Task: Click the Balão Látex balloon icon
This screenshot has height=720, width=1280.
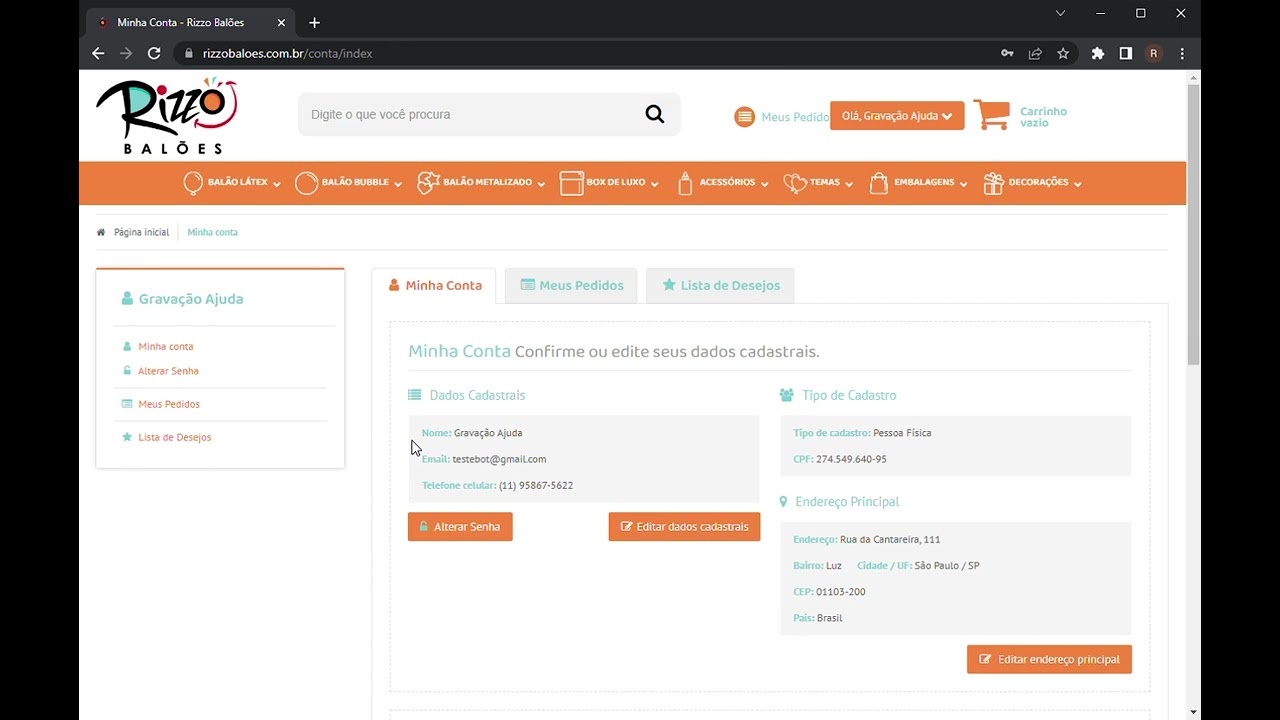Action: pyautogui.click(x=193, y=183)
